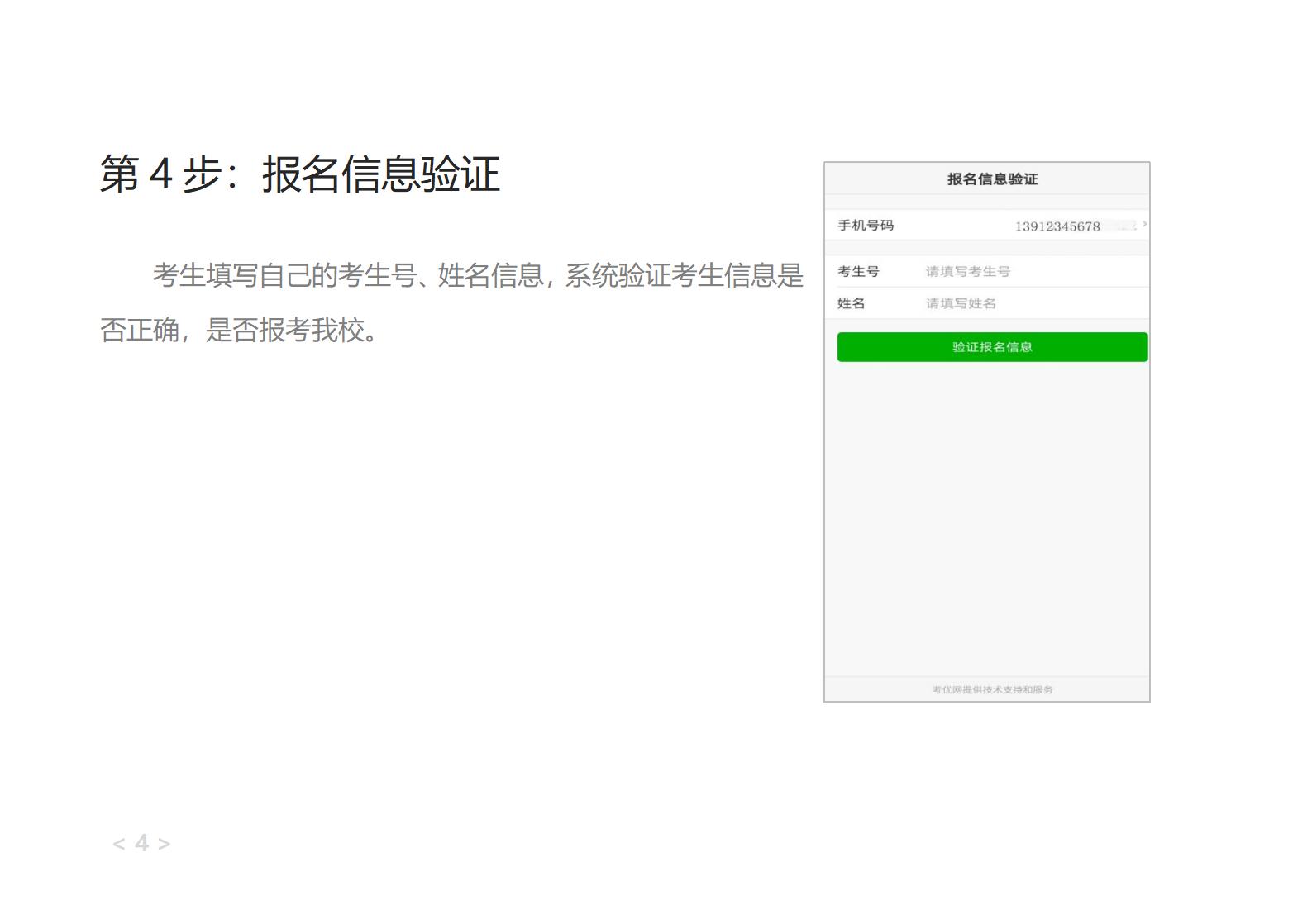Click the blurred area beside the phone number
Screen dimensions: 1312x924
[1125, 226]
